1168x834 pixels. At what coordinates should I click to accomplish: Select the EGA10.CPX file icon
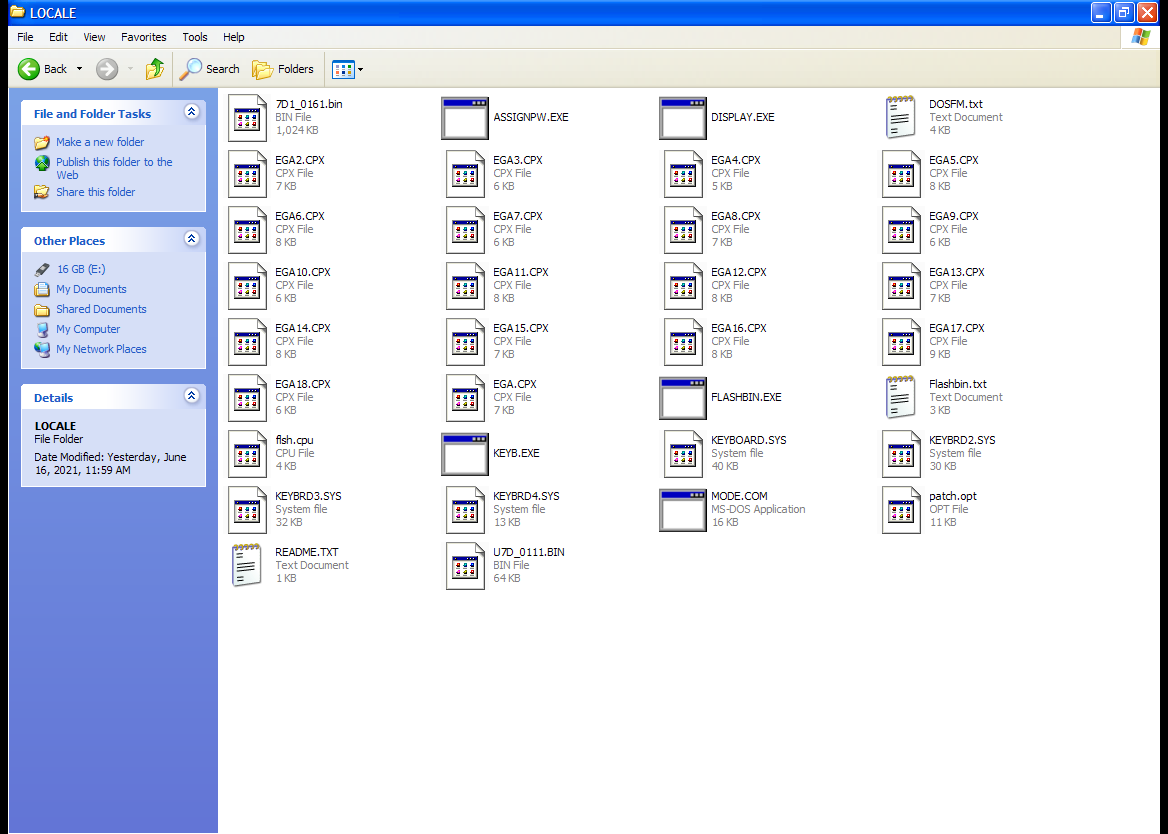(x=247, y=286)
